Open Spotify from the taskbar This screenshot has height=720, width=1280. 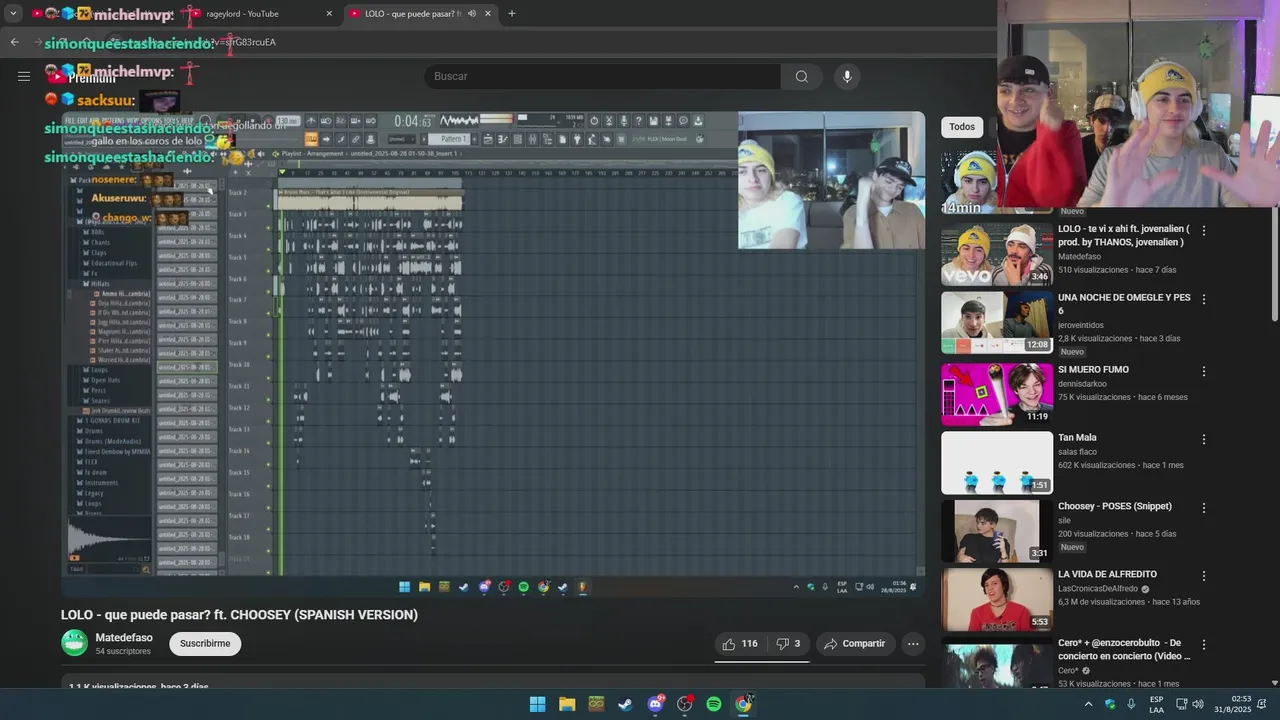714,704
